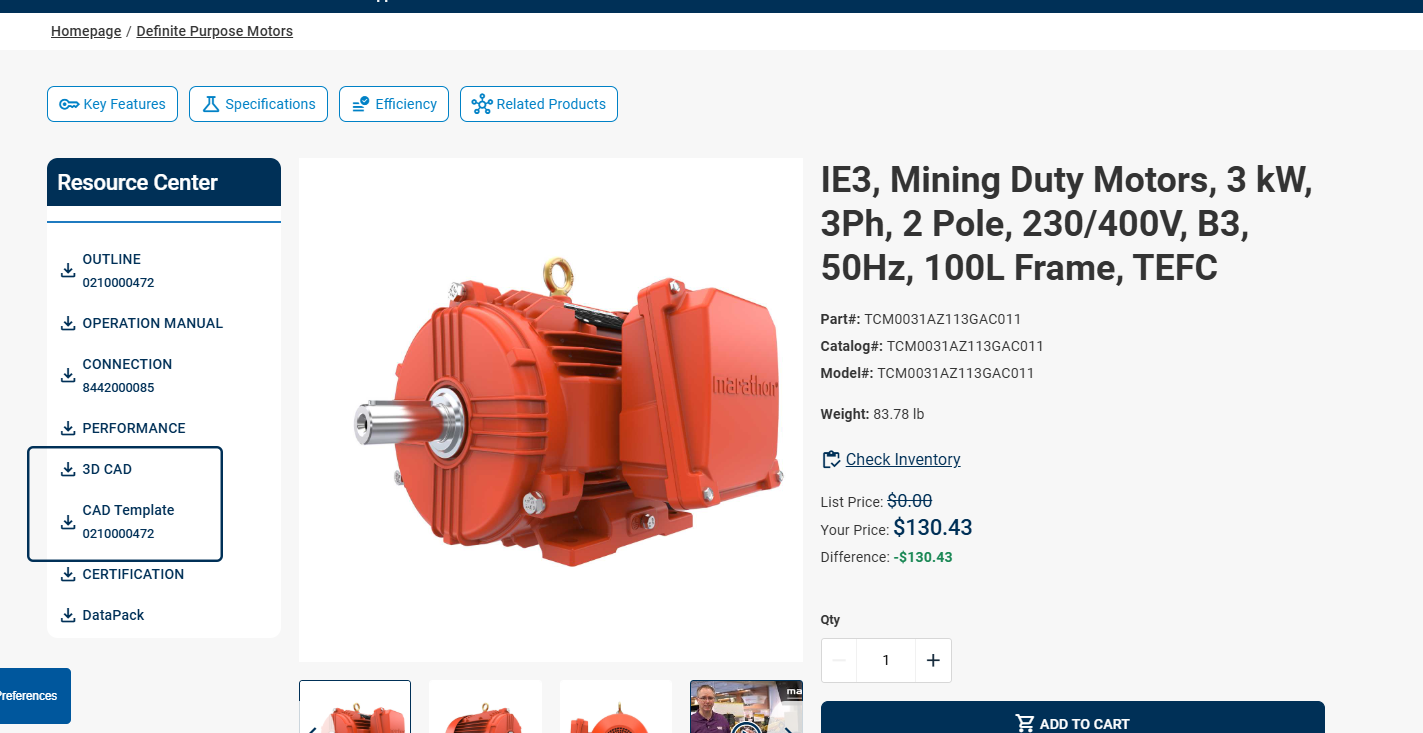Increase quantity with the plus button
Viewport: 1423px width, 733px height.
point(933,660)
